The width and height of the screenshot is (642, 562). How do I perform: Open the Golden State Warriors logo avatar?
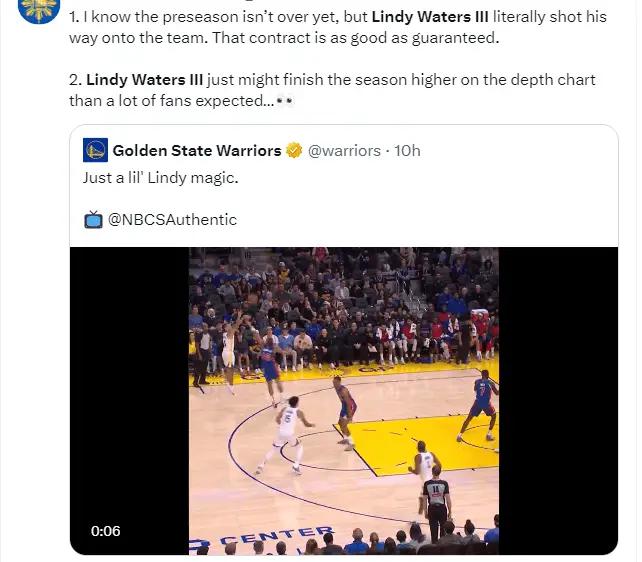(95, 150)
